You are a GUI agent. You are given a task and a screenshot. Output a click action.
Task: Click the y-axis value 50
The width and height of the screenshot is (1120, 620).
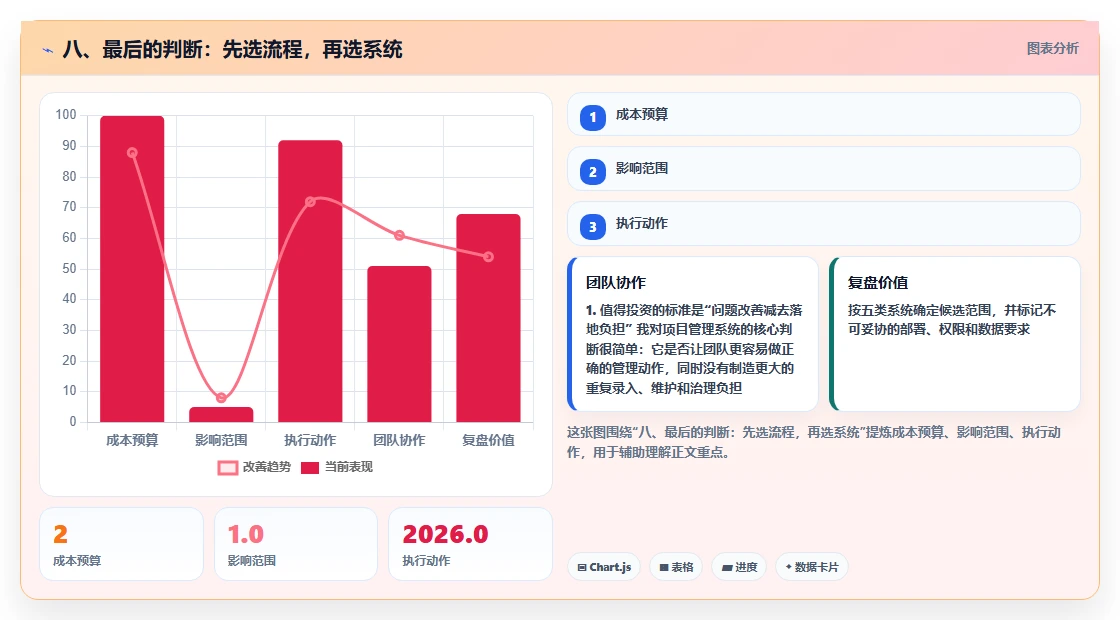coord(69,269)
